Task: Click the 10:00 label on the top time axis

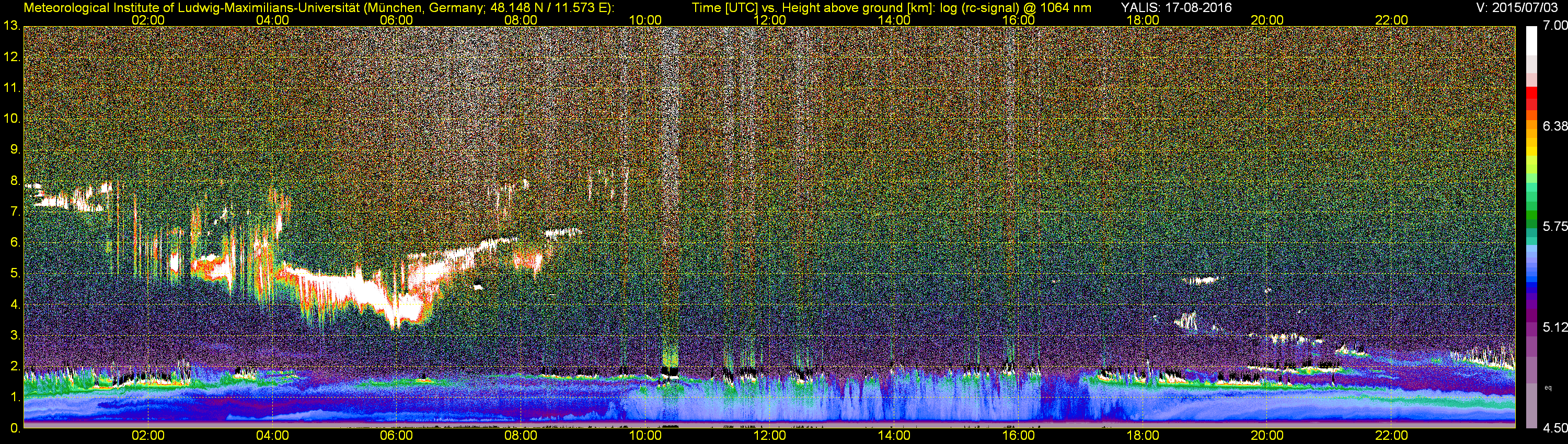Action: click(x=645, y=20)
